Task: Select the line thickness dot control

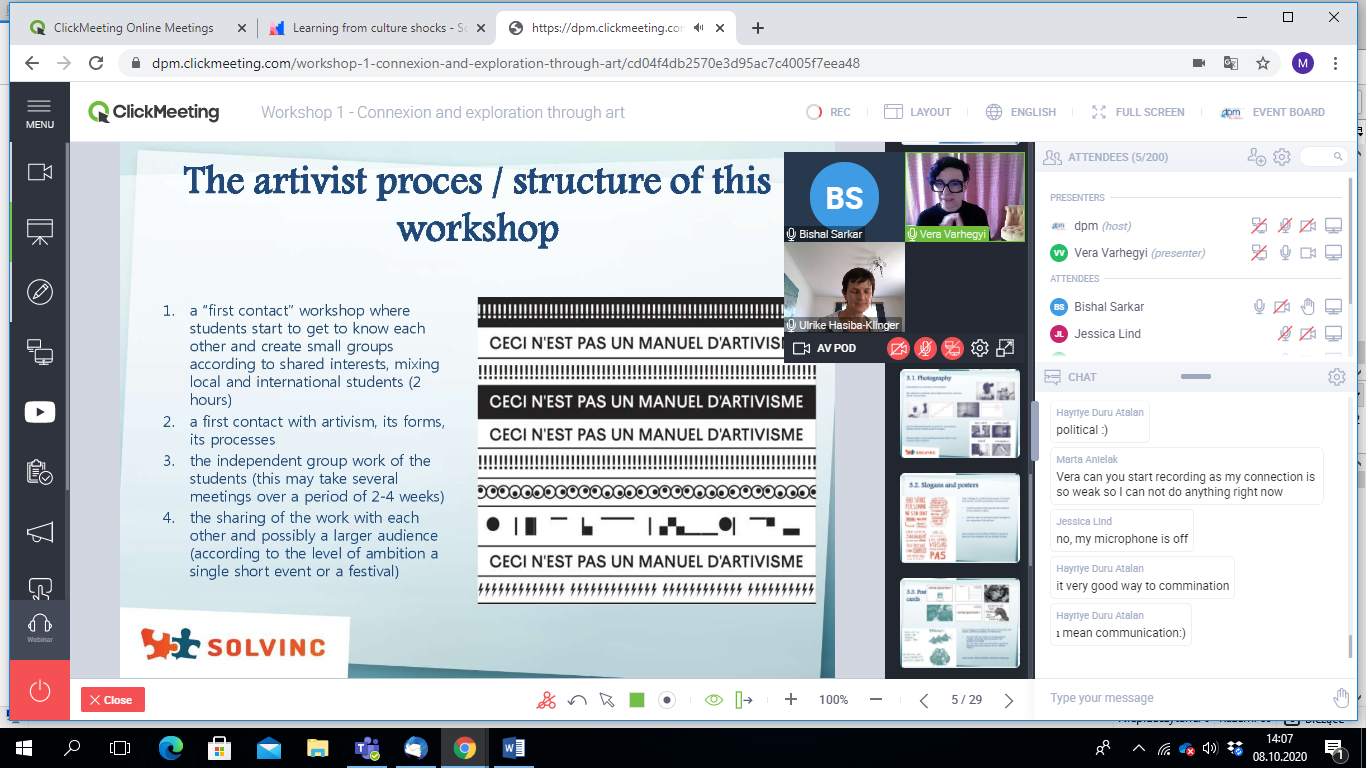Action: pyautogui.click(x=667, y=700)
